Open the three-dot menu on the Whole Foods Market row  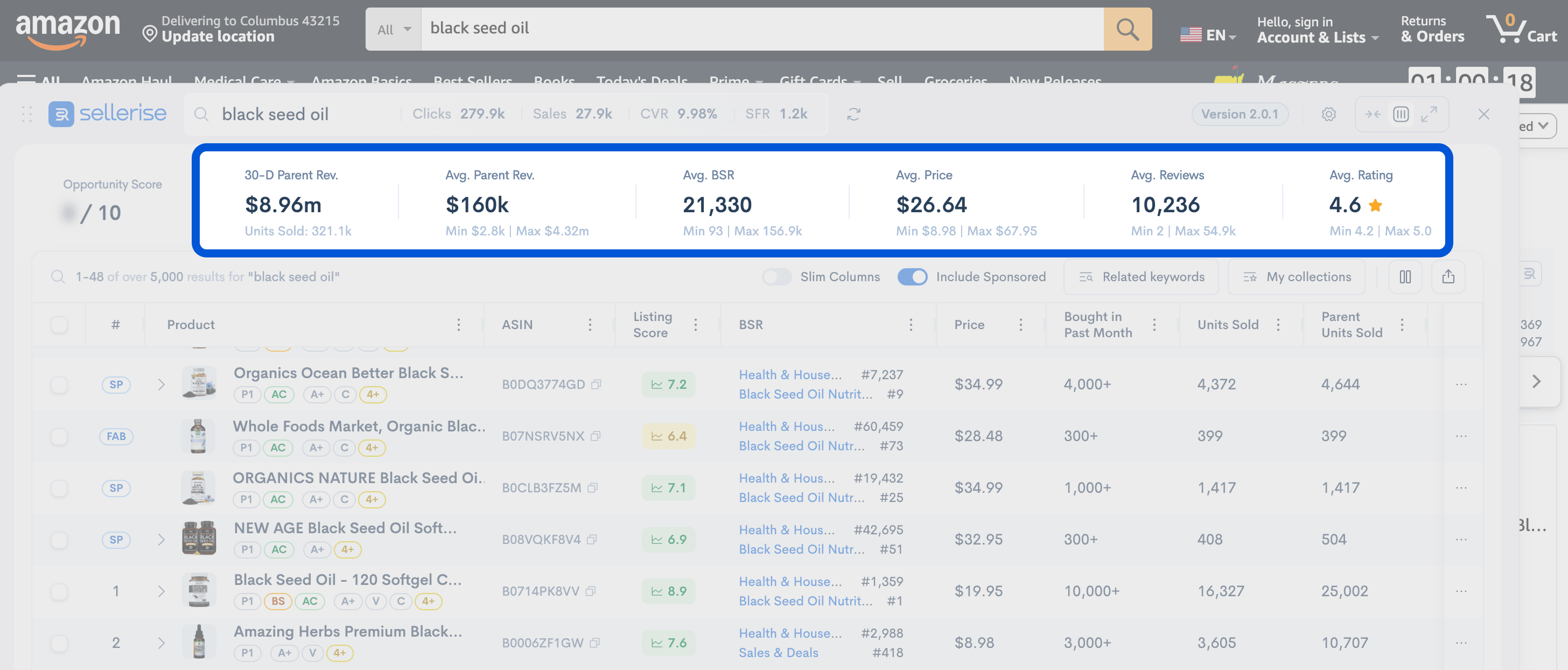point(1461,437)
